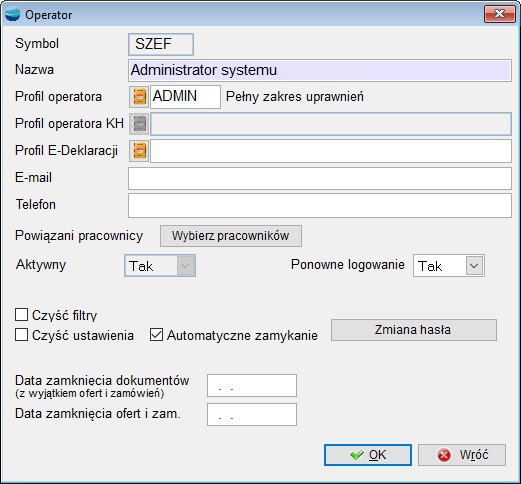This screenshot has height=484, width=521.
Task: Click the ADMIN profile code field
Action: [185, 97]
